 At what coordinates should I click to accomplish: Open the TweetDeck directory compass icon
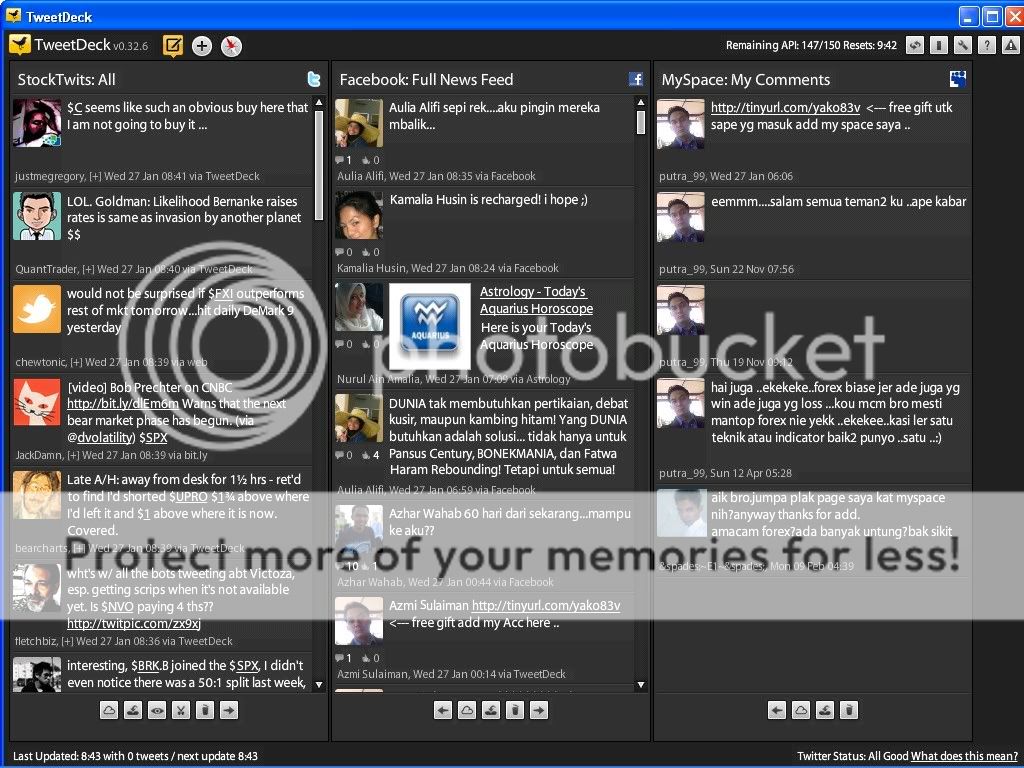[231, 46]
